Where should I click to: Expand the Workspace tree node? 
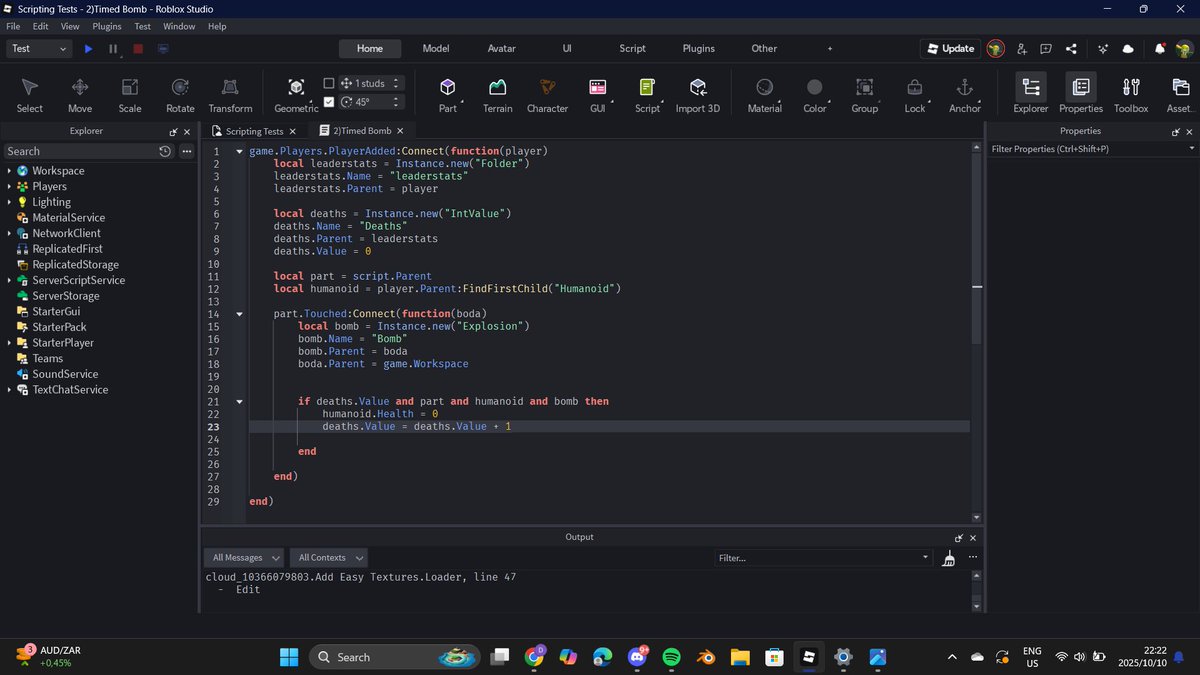click(9, 171)
